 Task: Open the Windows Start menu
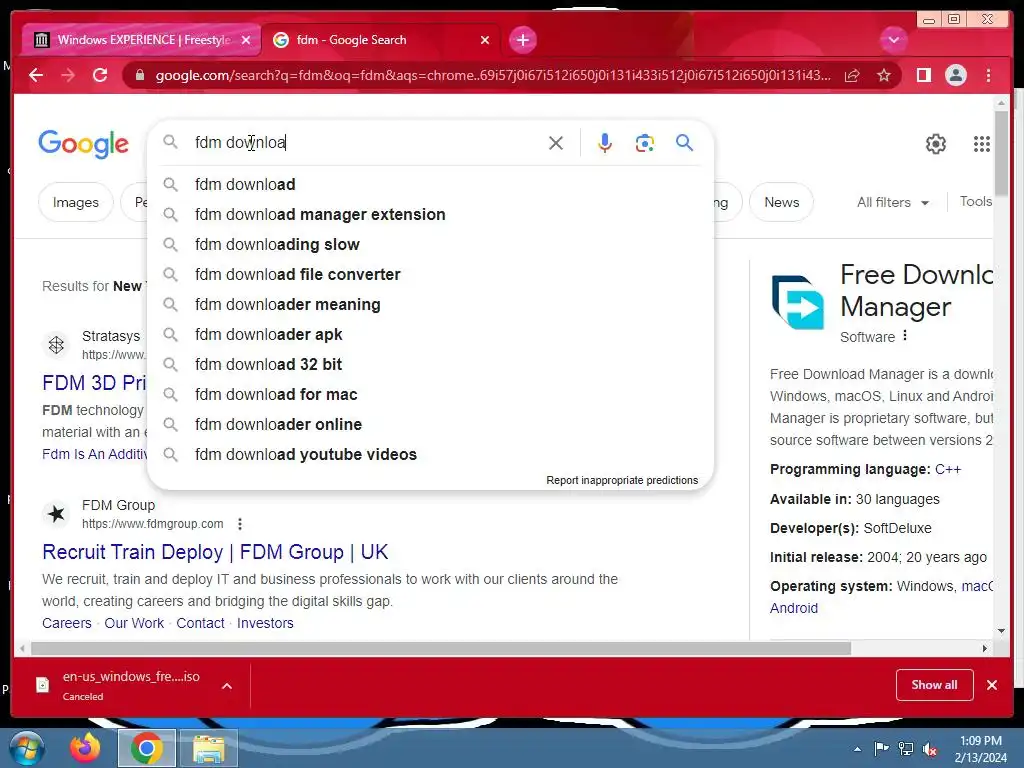[x=27, y=748]
